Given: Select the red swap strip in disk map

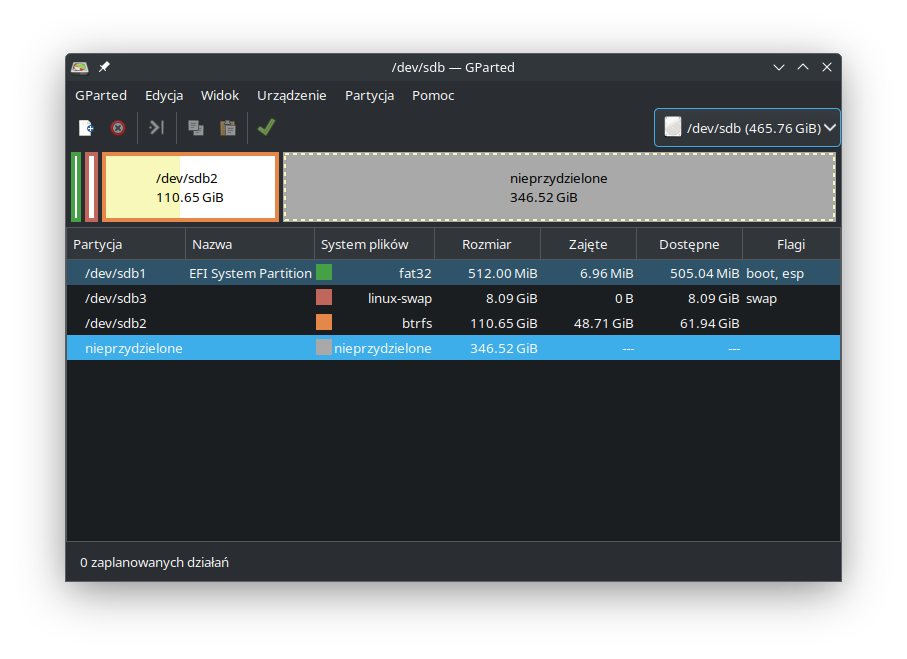Looking at the screenshot, I should 91,187.
